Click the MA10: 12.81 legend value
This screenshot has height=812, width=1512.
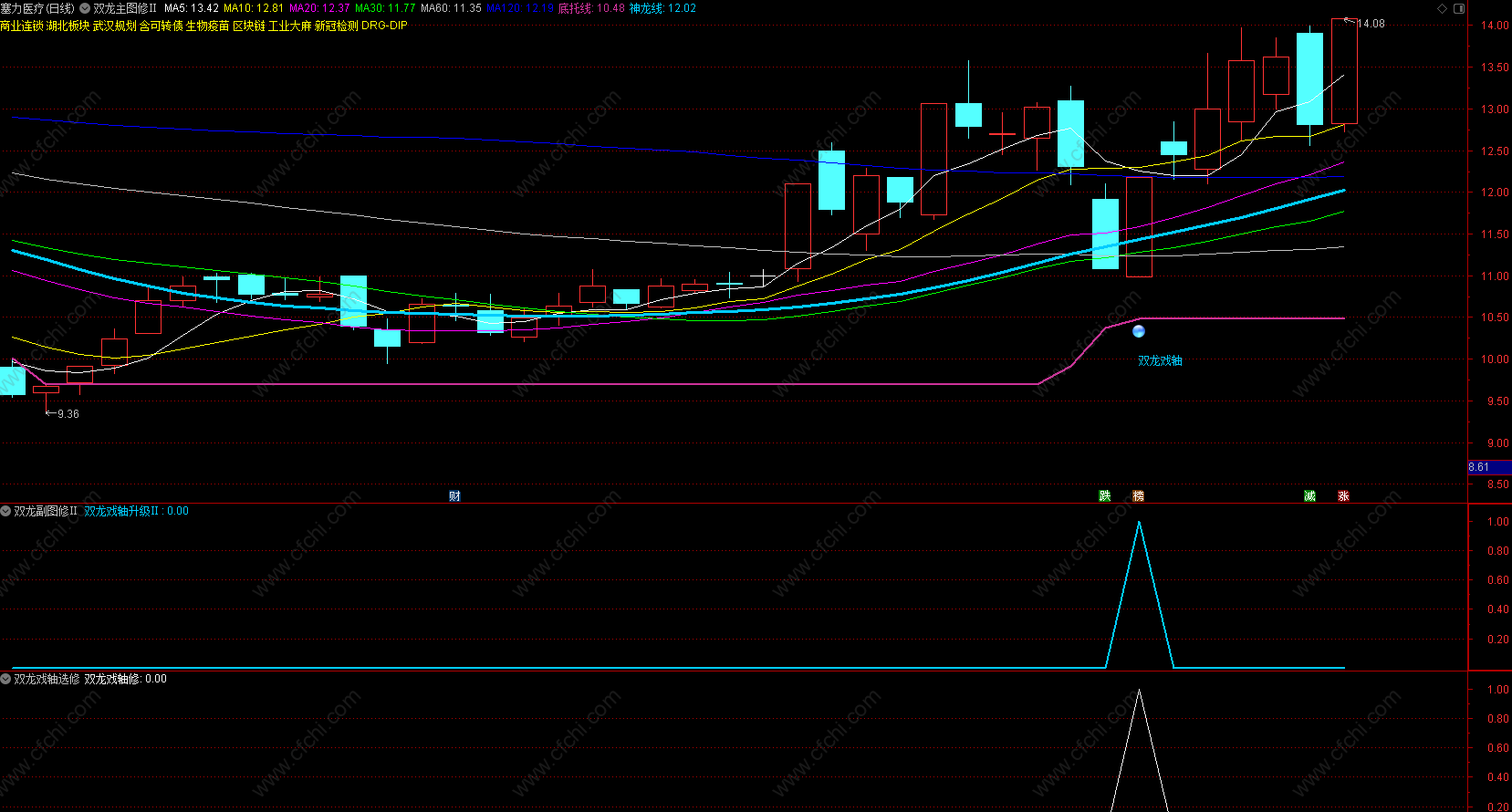pyautogui.click(x=254, y=8)
